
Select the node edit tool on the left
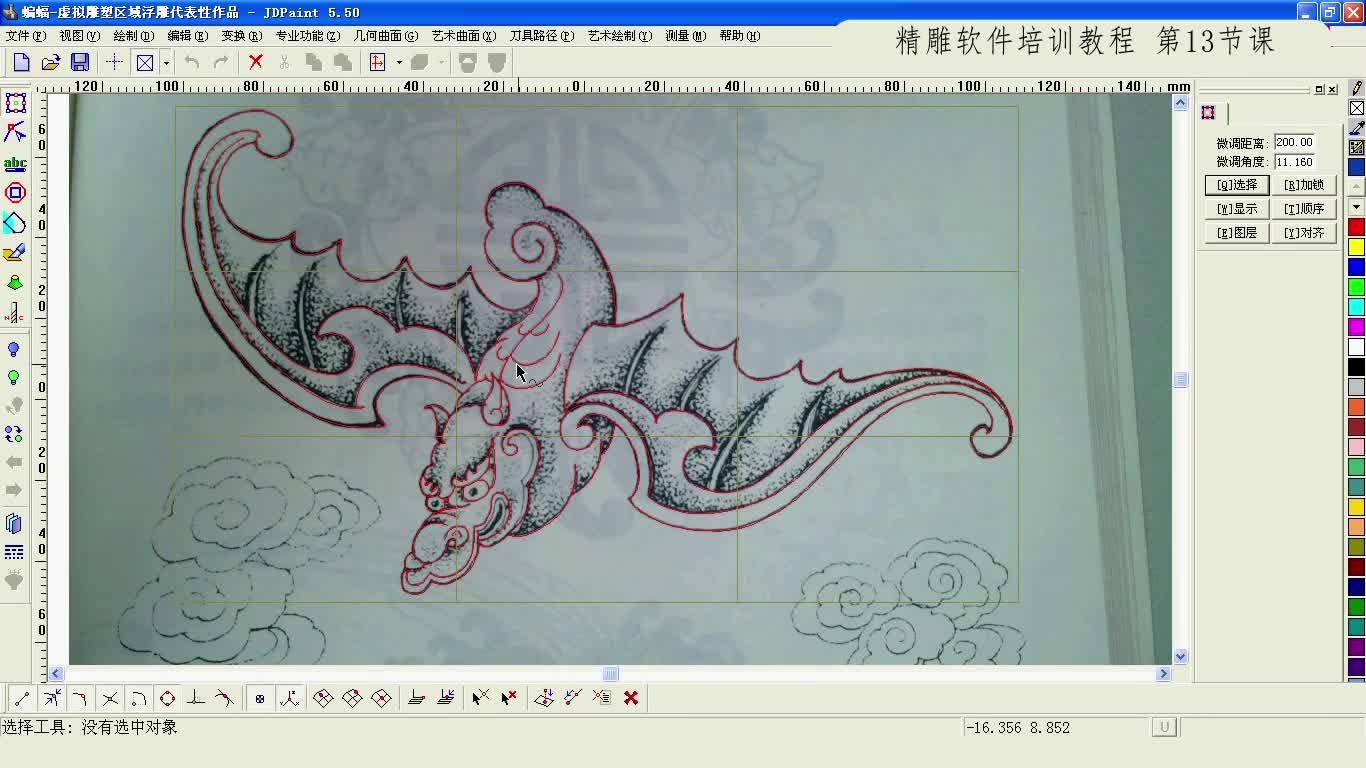click(x=15, y=132)
